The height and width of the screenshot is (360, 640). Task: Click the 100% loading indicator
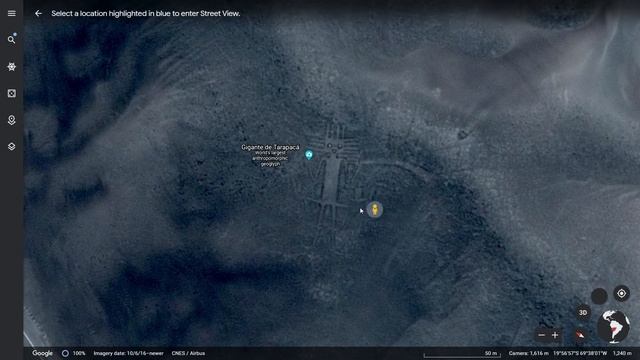(73, 353)
